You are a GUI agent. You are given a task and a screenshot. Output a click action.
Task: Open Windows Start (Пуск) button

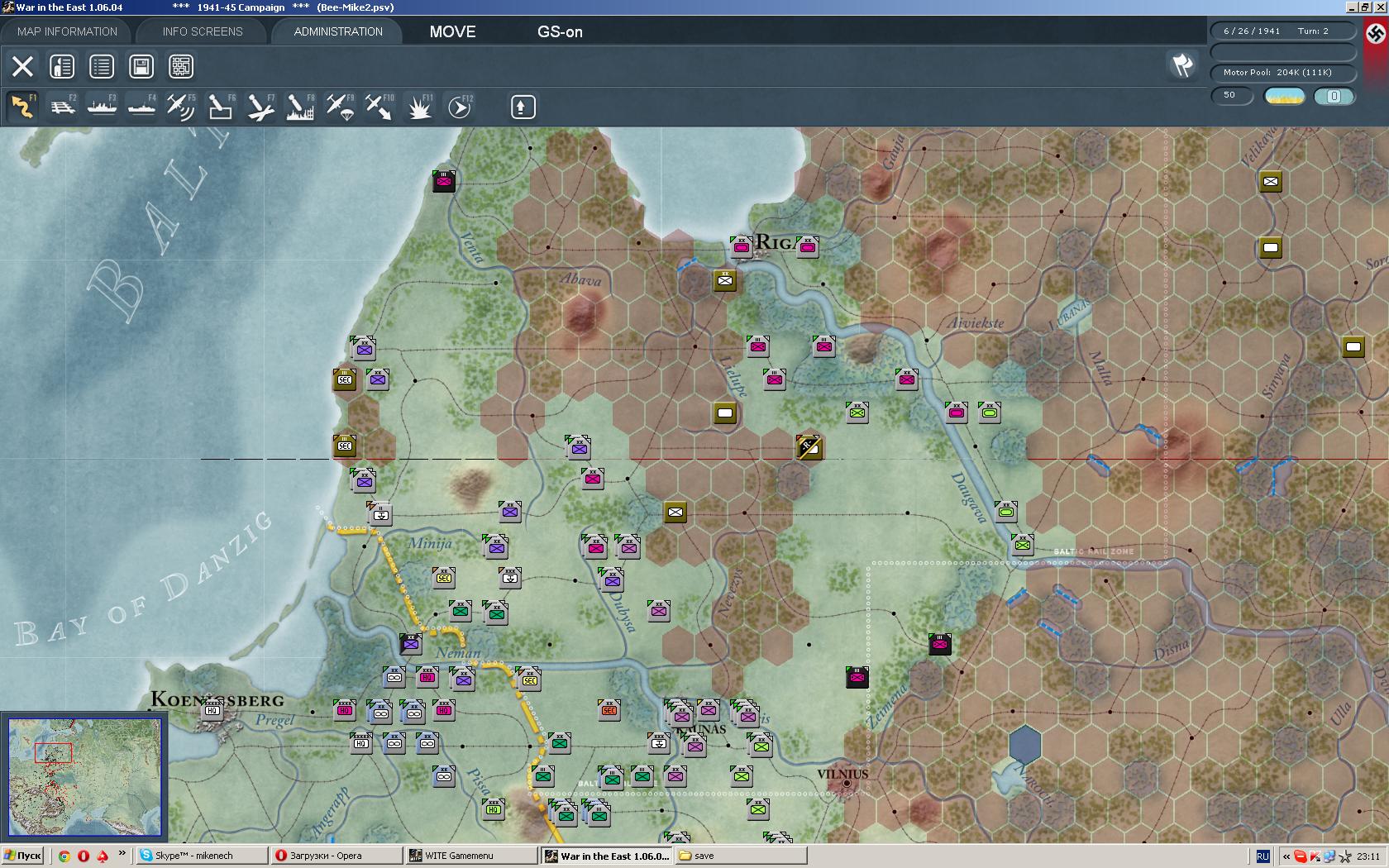pos(22,856)
